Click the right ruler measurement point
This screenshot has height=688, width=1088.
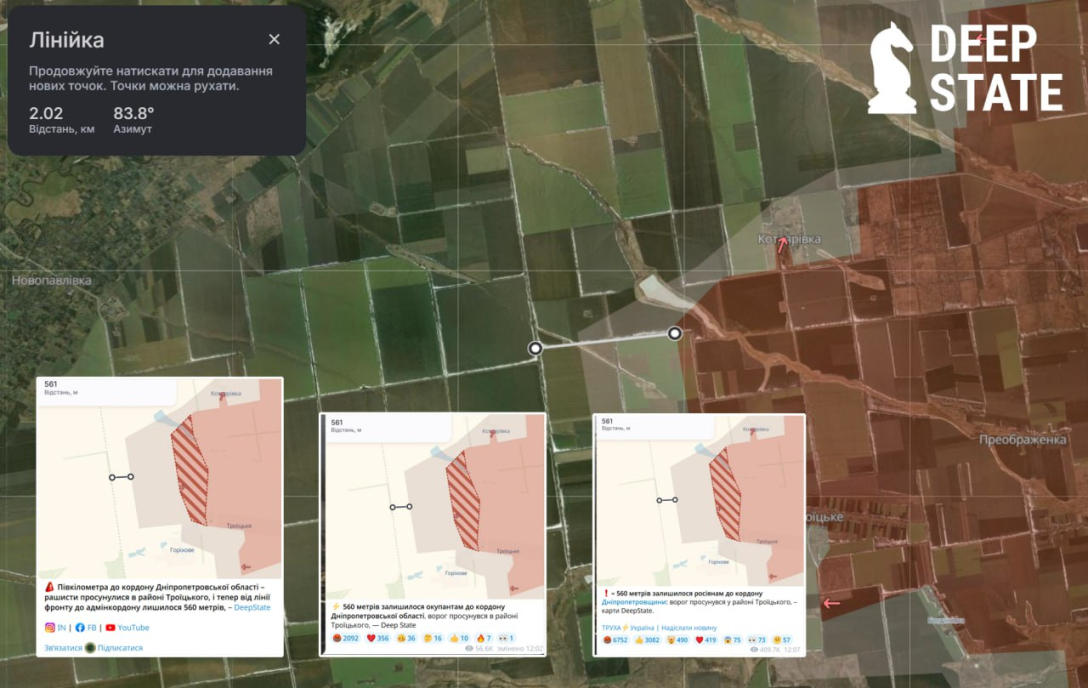click(675, 333)
